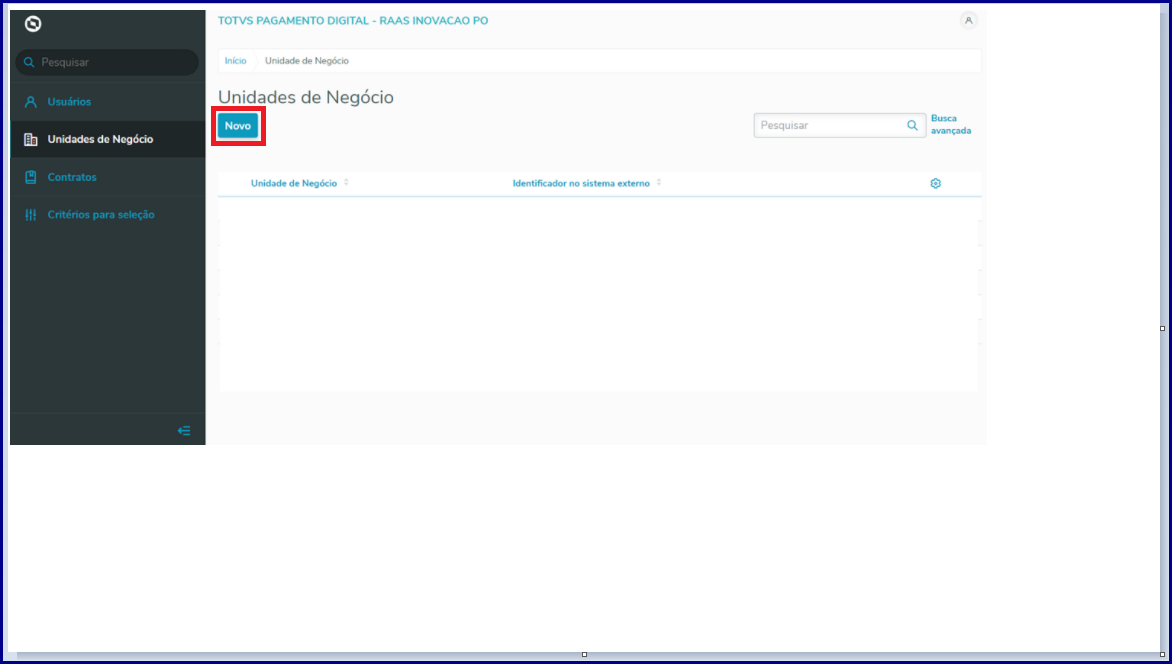Sort by Identificador no sistema externo arrows
Image resolution: width=1172 pixels, height=664 pixels.
[659, 182]
